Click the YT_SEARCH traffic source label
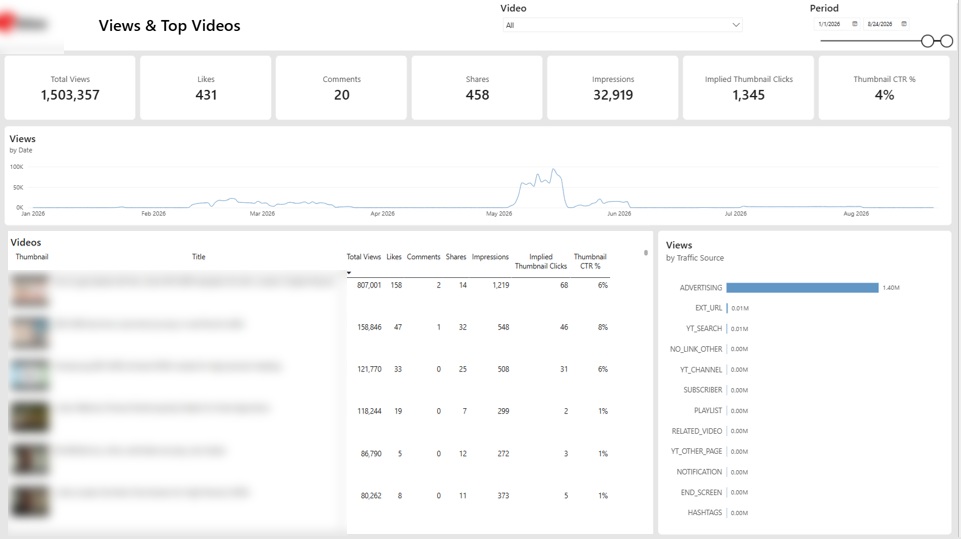The height and width of the screenshot is (539, 961). click(704, 329)
